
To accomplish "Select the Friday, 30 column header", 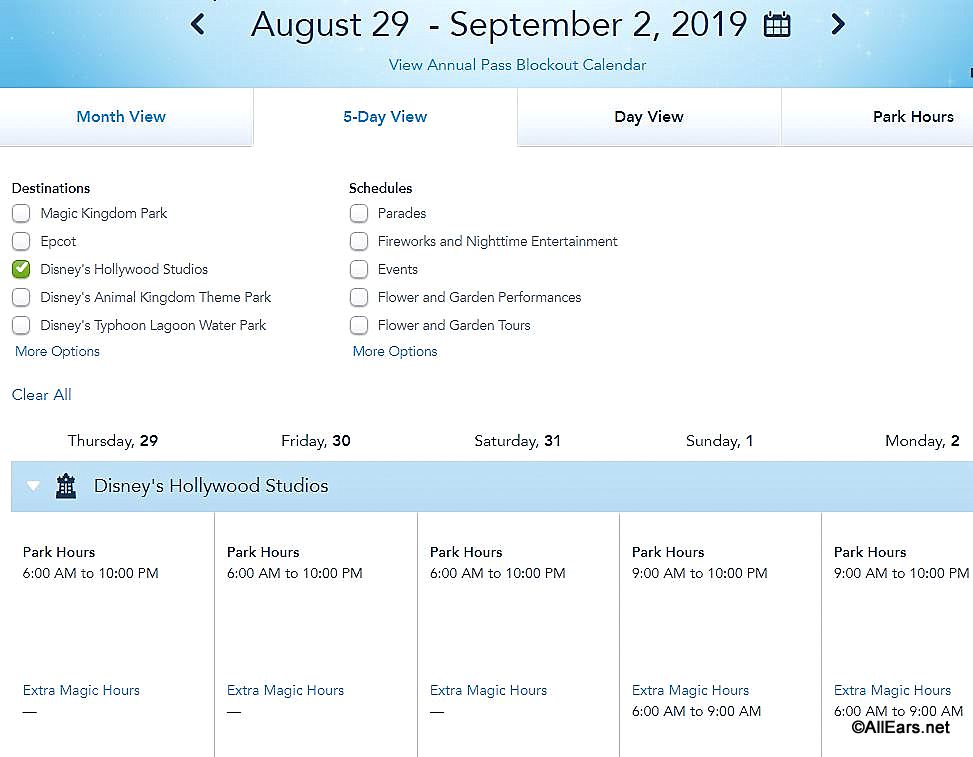I will [316, 441].
